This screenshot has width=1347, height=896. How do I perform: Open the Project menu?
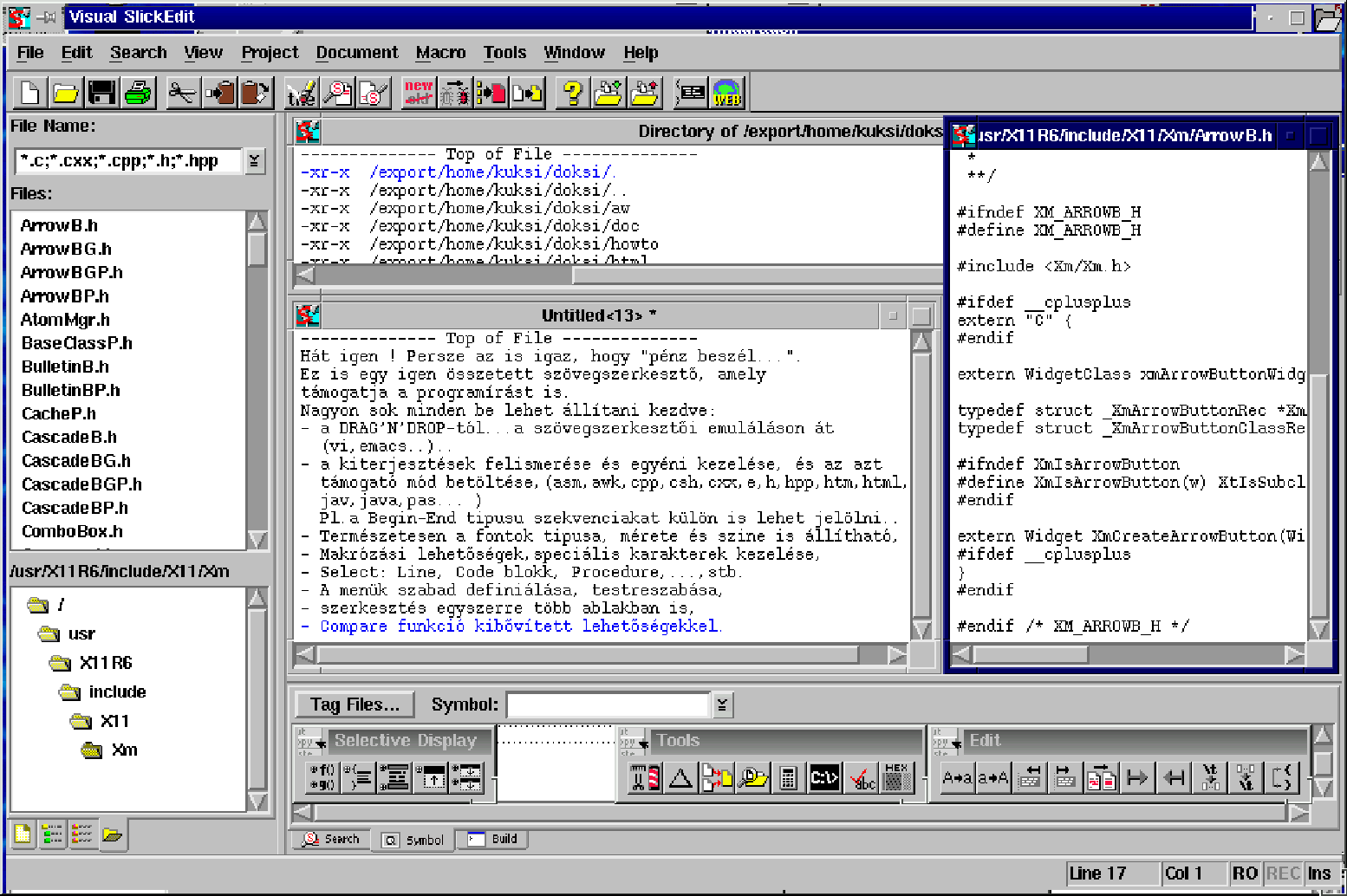coord(270,52)
